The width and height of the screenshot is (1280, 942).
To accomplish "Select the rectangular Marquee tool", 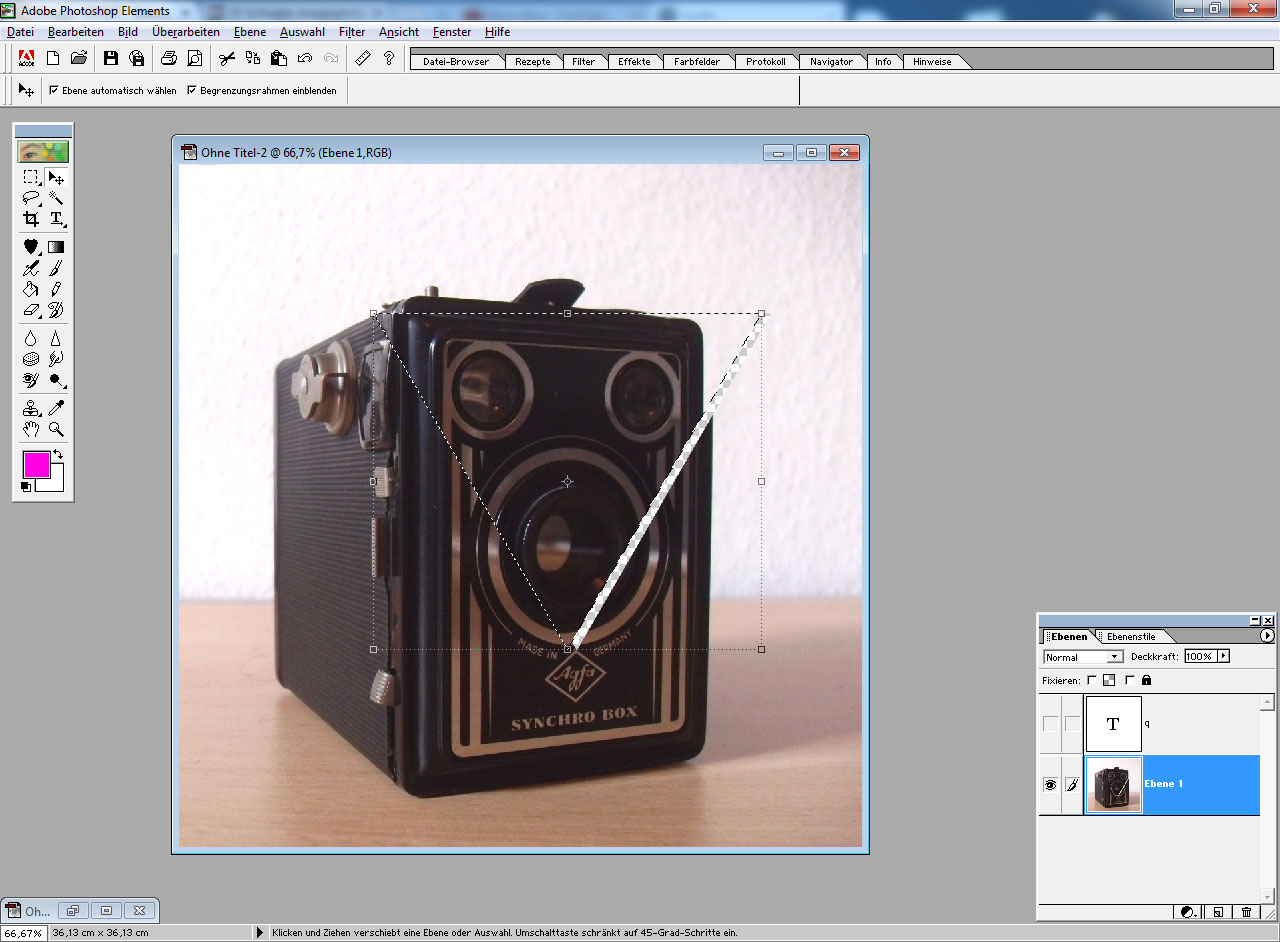I will click(x=31, y=178).
